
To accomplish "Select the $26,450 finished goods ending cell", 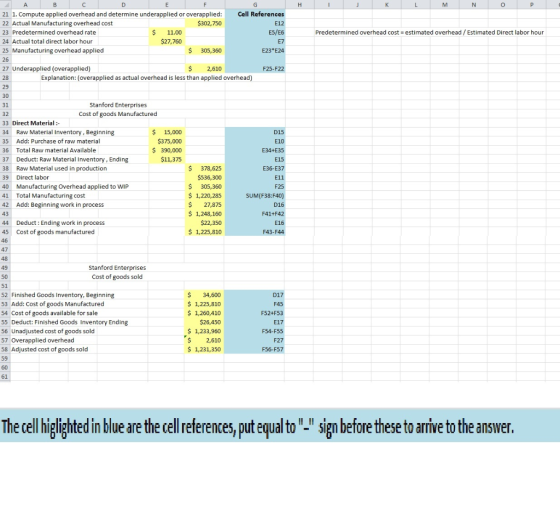I will coord(205,322).
